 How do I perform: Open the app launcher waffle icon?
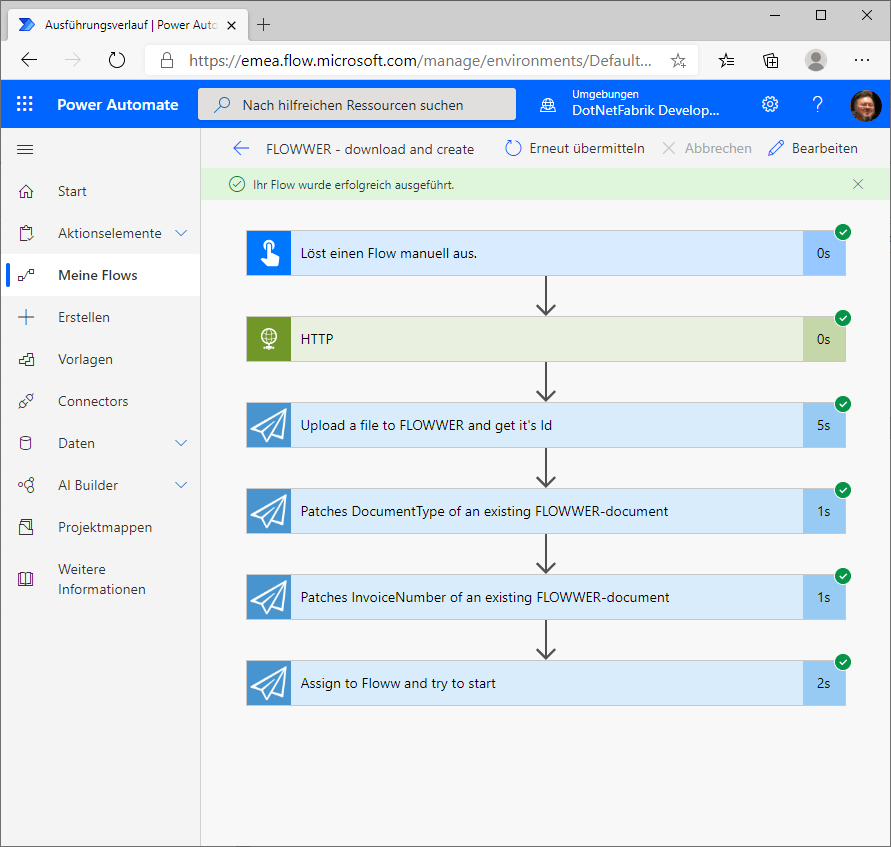(x=24, y=104)
